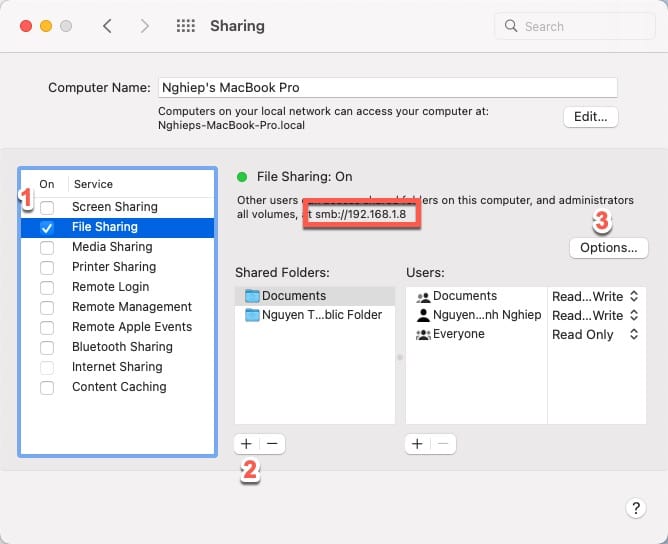The image size is (668, 544).
Task: Remove the shared folder with minus button
Action: point(272,444)
